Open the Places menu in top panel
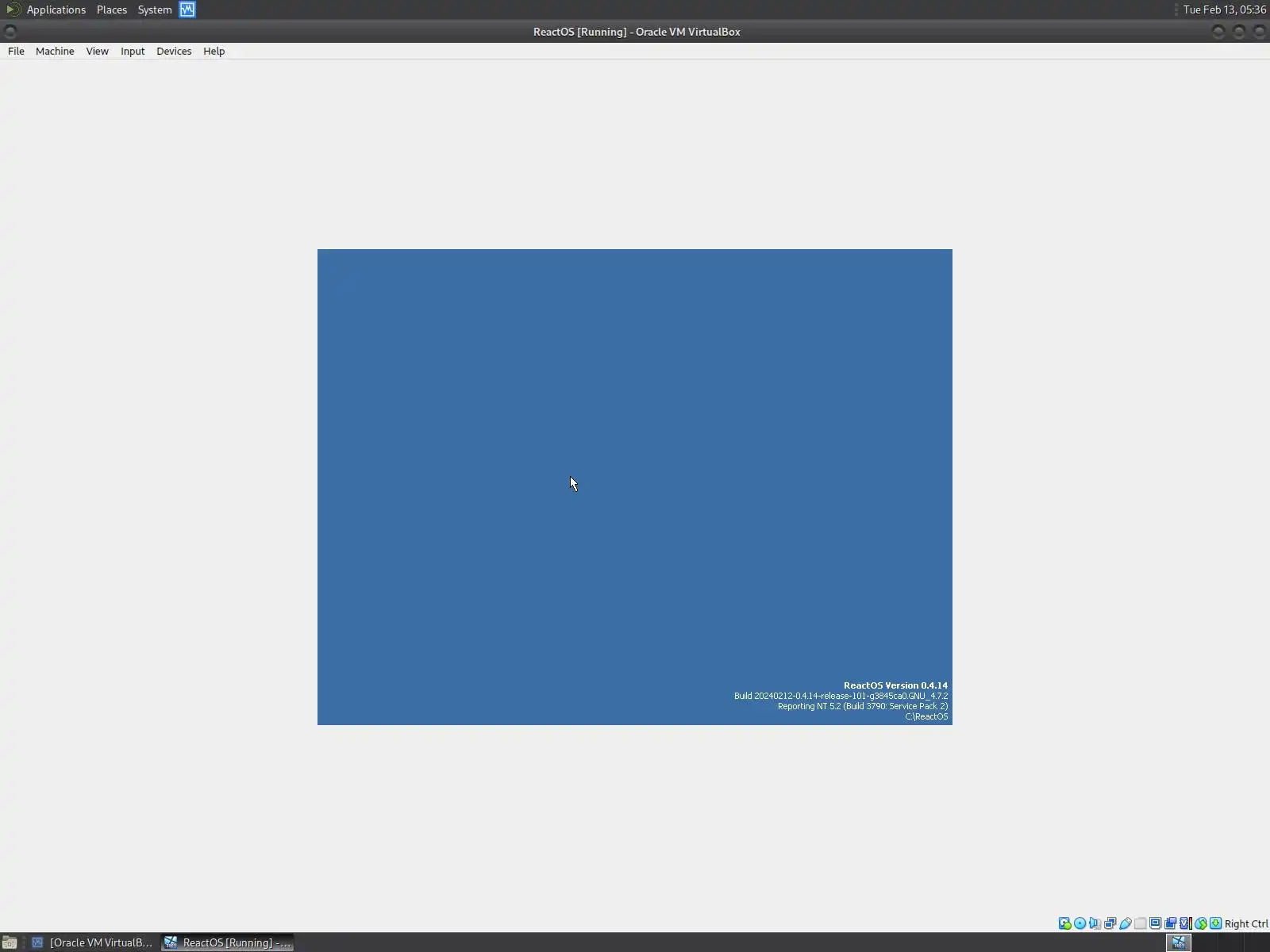Screen dimensions: 1270x952 112,10
